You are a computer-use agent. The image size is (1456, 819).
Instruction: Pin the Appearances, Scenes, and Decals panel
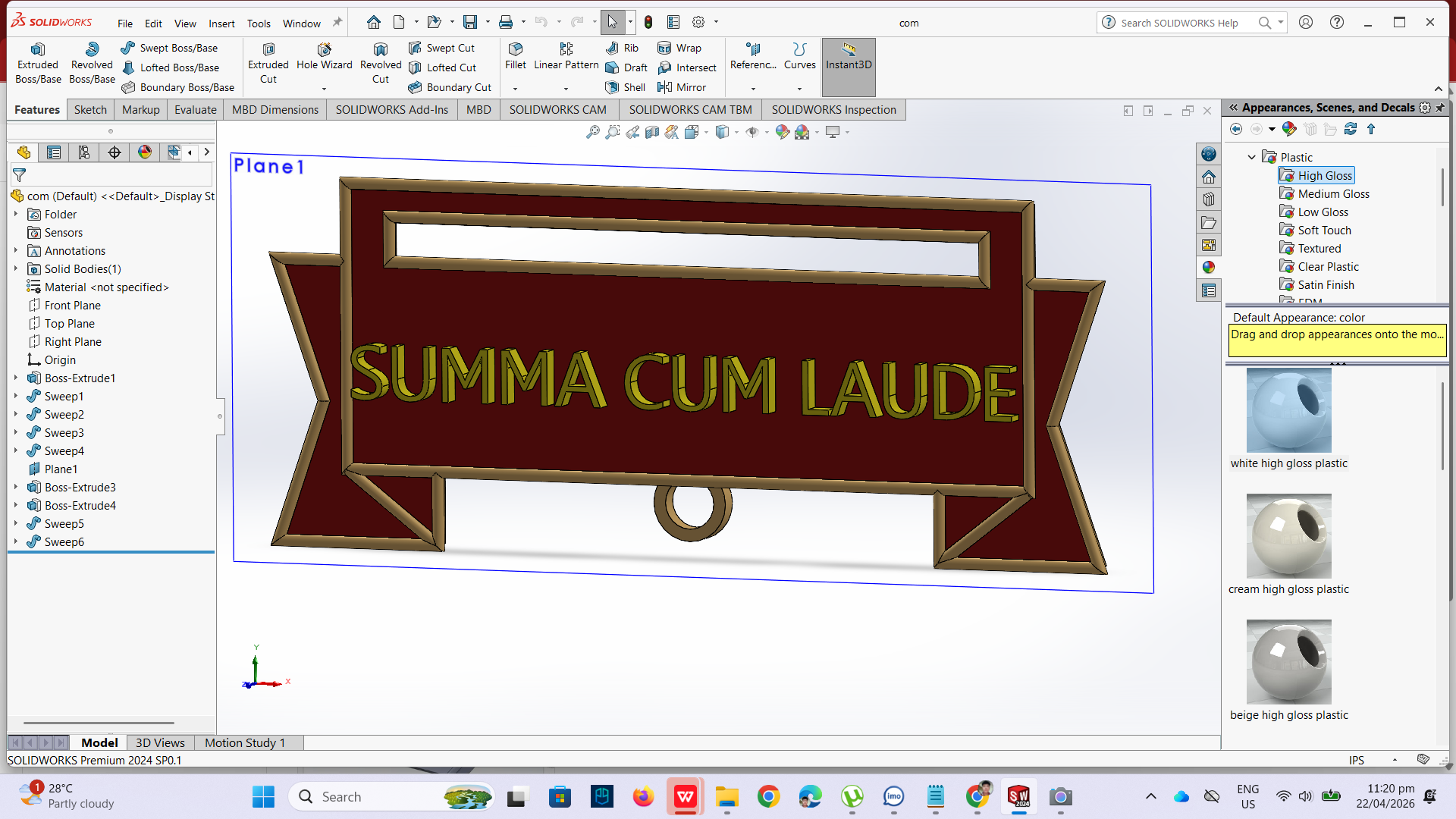pos(1440,108)
